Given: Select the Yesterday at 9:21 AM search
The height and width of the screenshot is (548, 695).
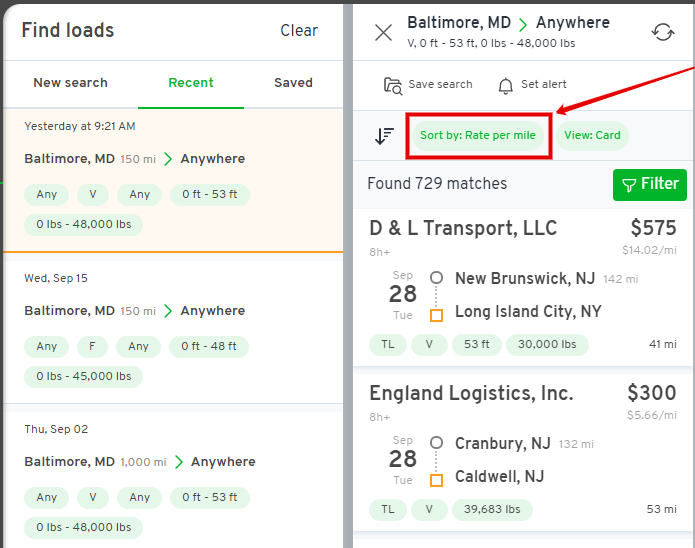Looking at the screenshot, I should click(x=173, y=180).
